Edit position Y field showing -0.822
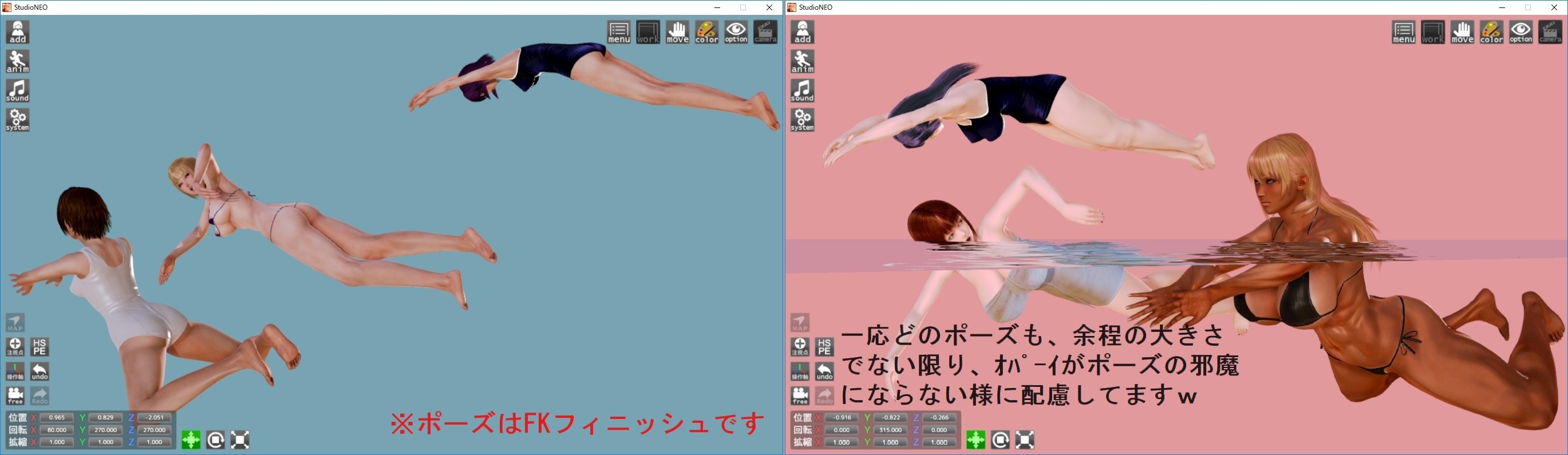 (x=890, y=417)
